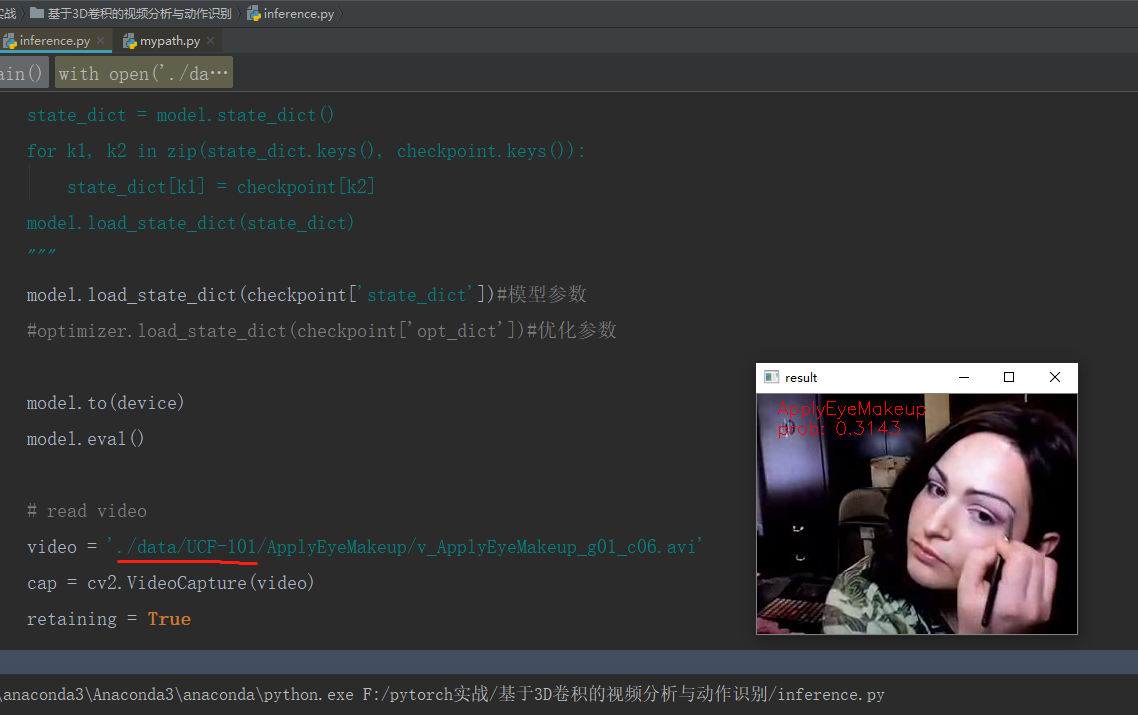This screenshot has height=715, width=1138.
Task: Click the 'for k1, k2 in zip' line
Action: pyautogui.click(x=306, y=151)
